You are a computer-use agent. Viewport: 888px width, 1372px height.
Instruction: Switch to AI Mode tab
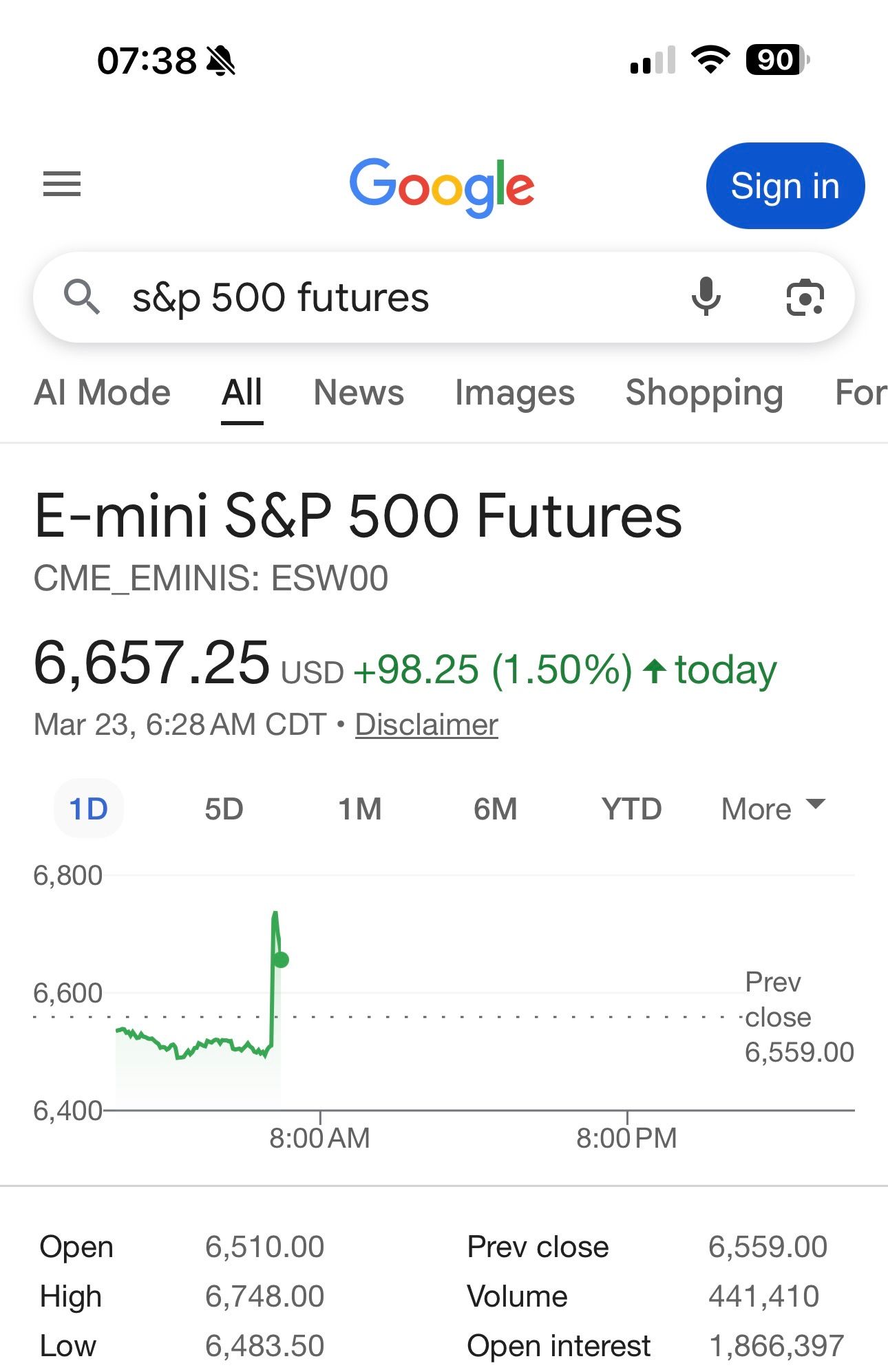pos(103,393)
